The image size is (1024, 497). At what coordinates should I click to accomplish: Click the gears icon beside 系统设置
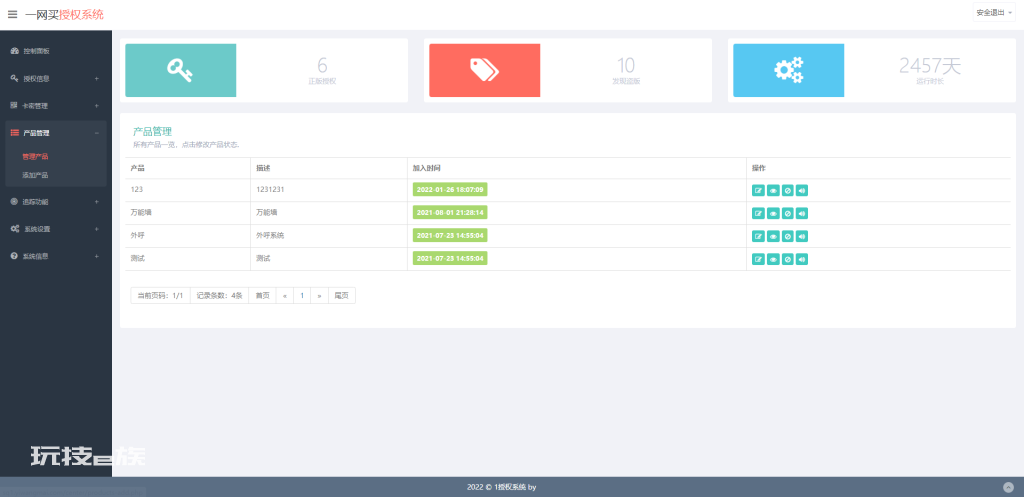14,229
